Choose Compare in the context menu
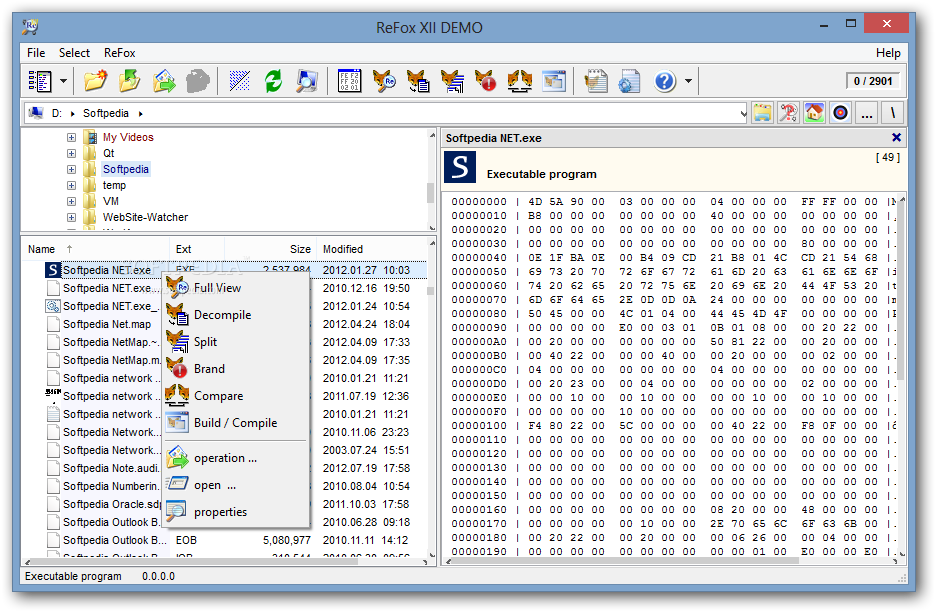 click(236, 395)
